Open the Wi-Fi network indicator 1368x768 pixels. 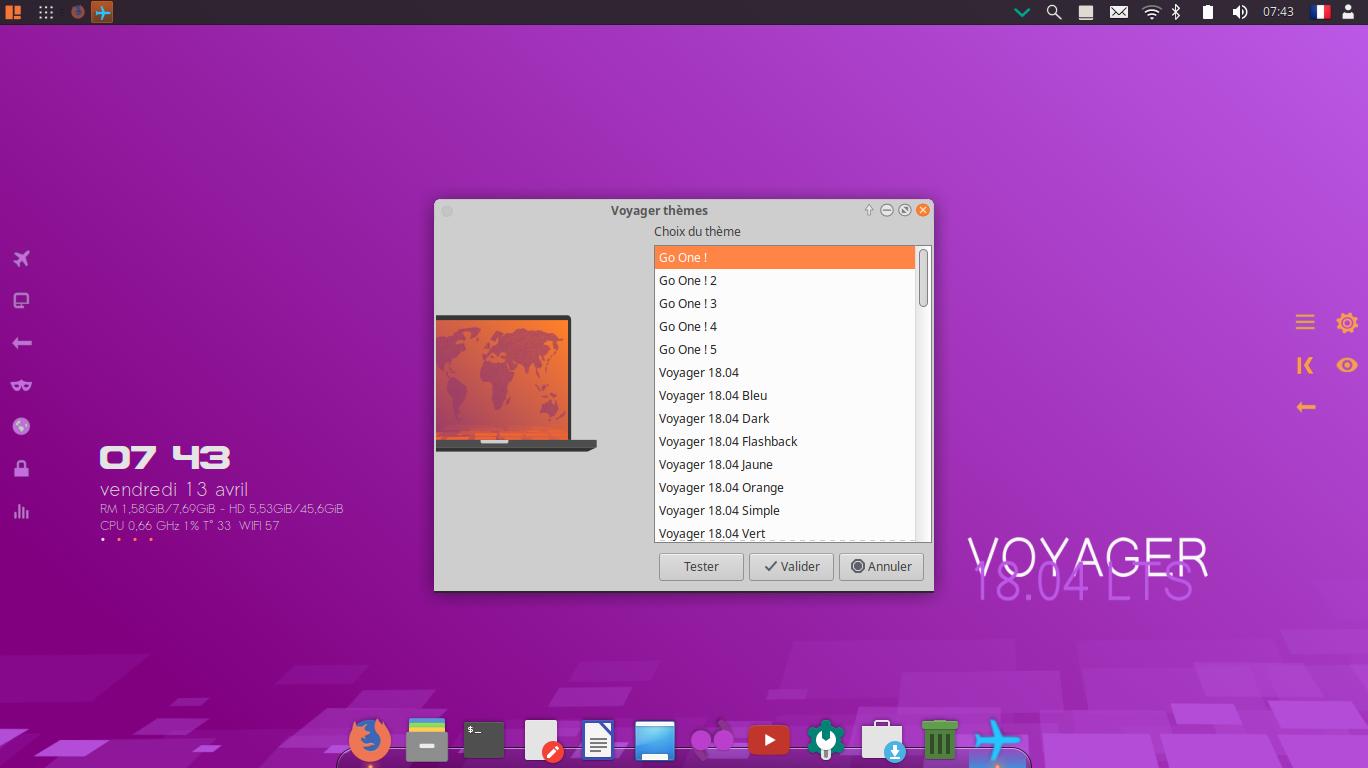click(x=1151, y=12)
